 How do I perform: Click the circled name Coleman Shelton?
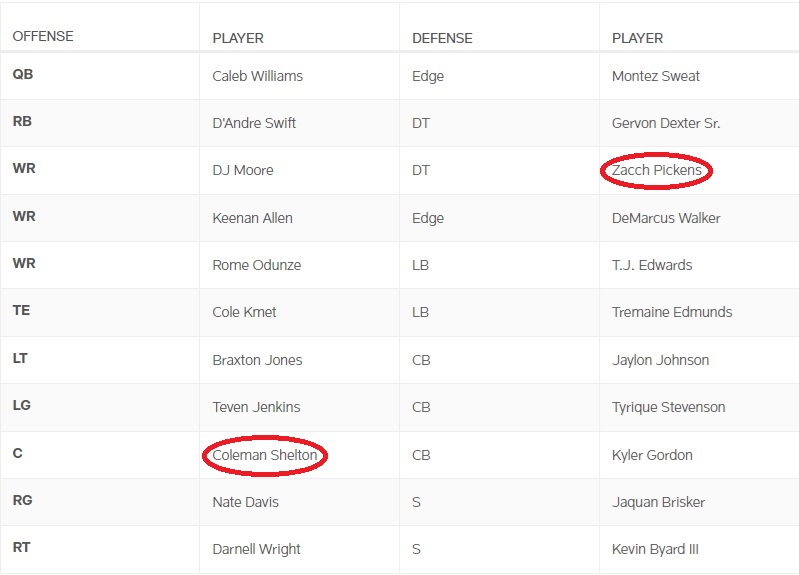[x=265, y=455]
